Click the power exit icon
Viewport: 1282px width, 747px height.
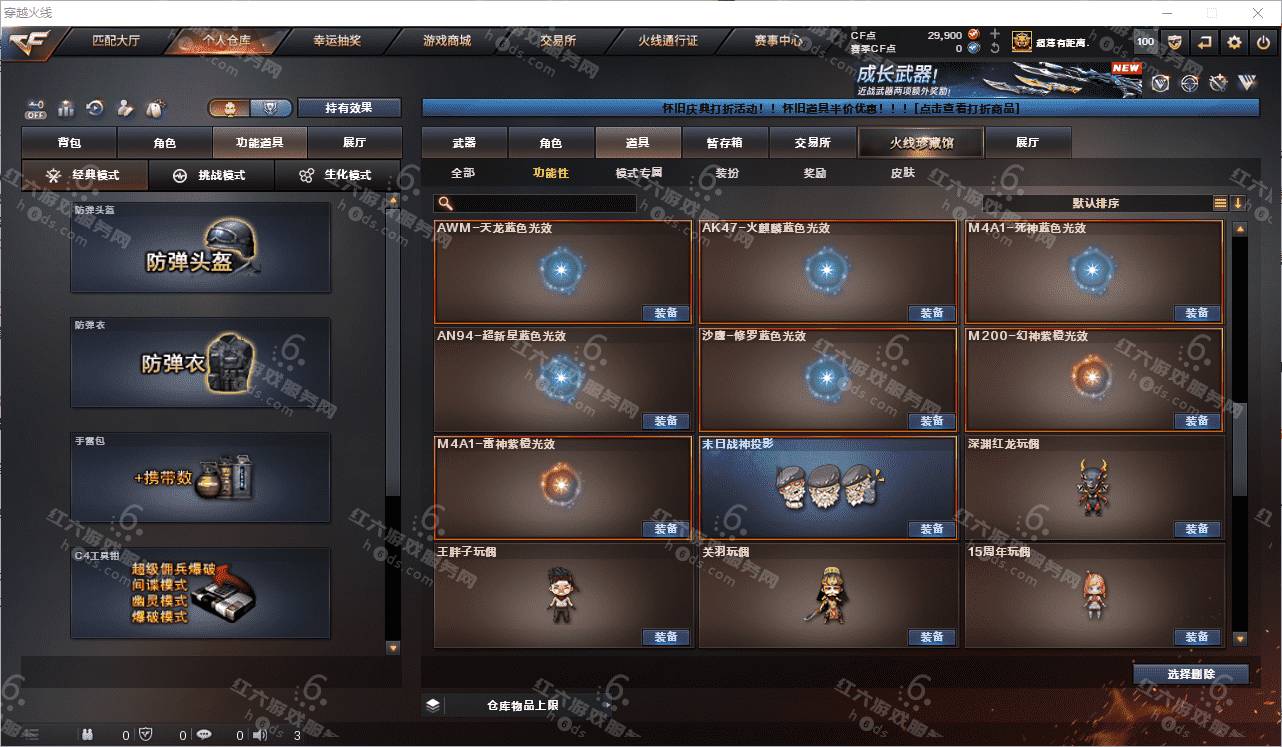pyautogui.click(x=1264, y=42)
